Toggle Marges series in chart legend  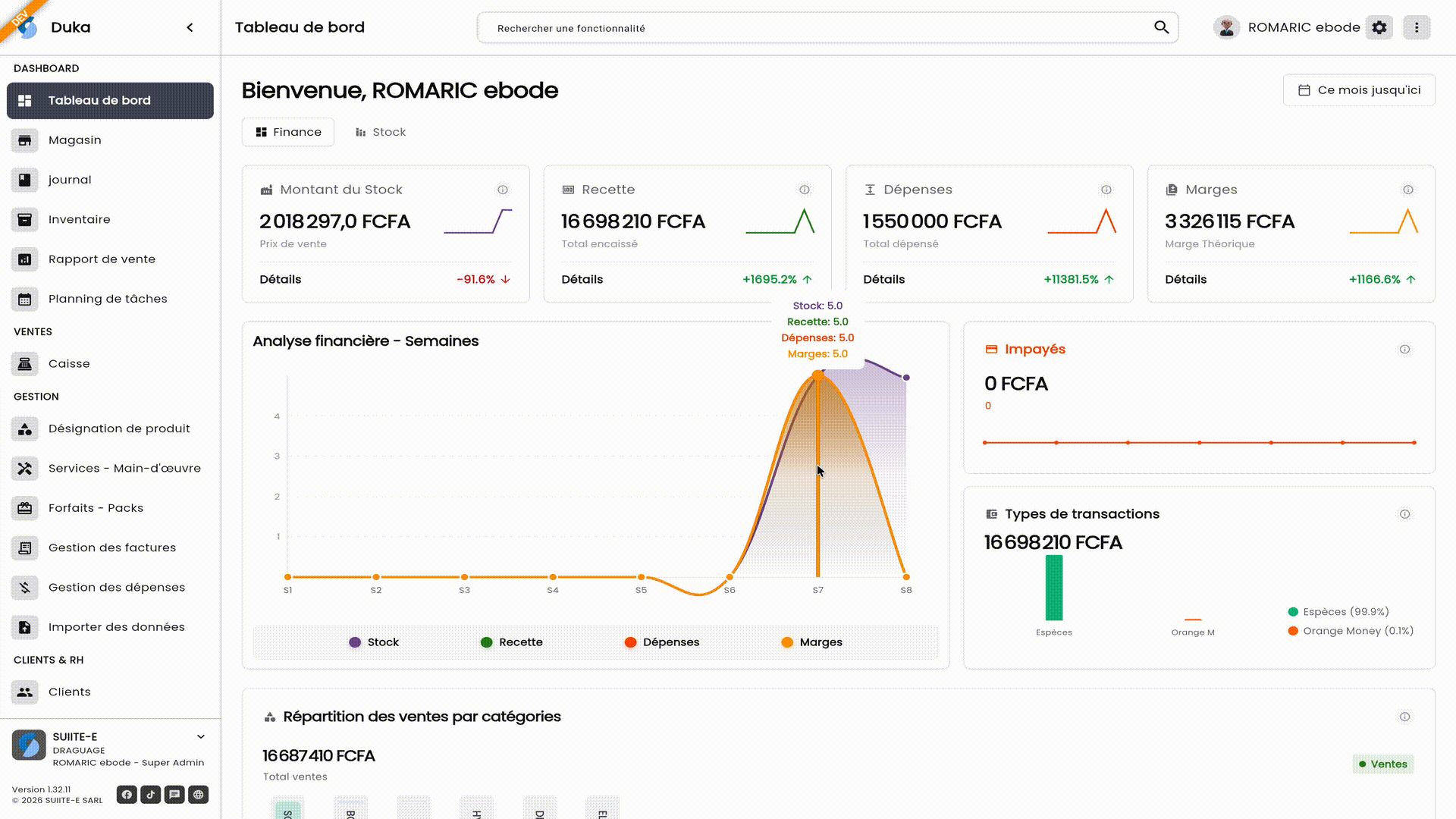pyautogui.click(x=811, y=642)
